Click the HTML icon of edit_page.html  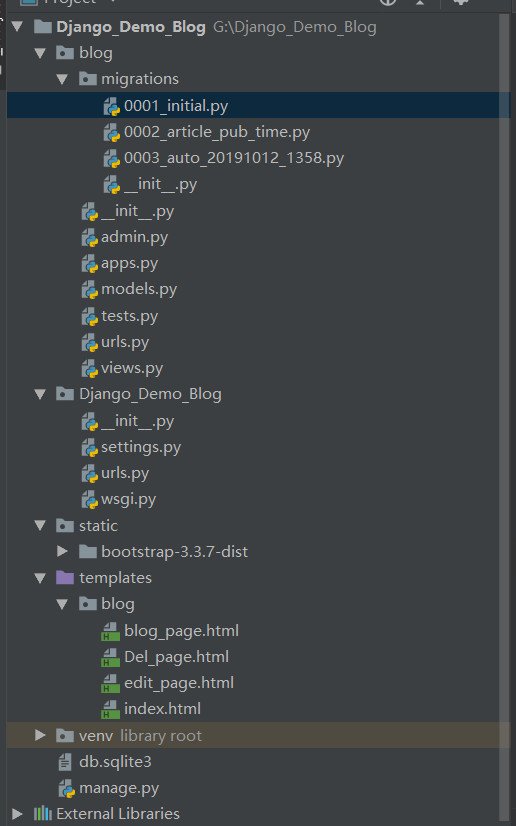click(x=111, y=683)
